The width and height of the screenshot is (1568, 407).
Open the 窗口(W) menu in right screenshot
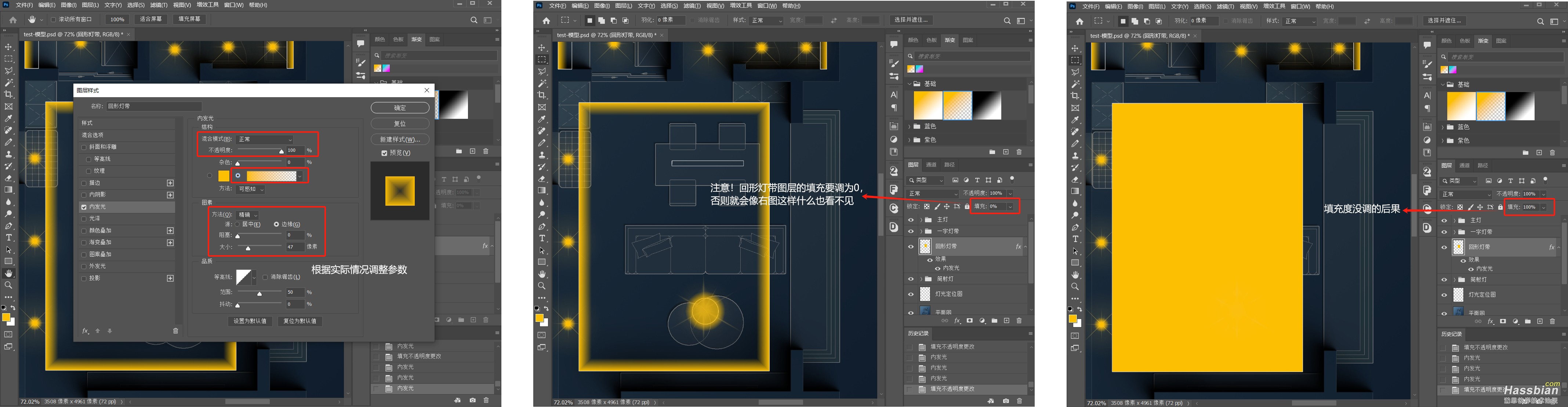click(1300, 7)
